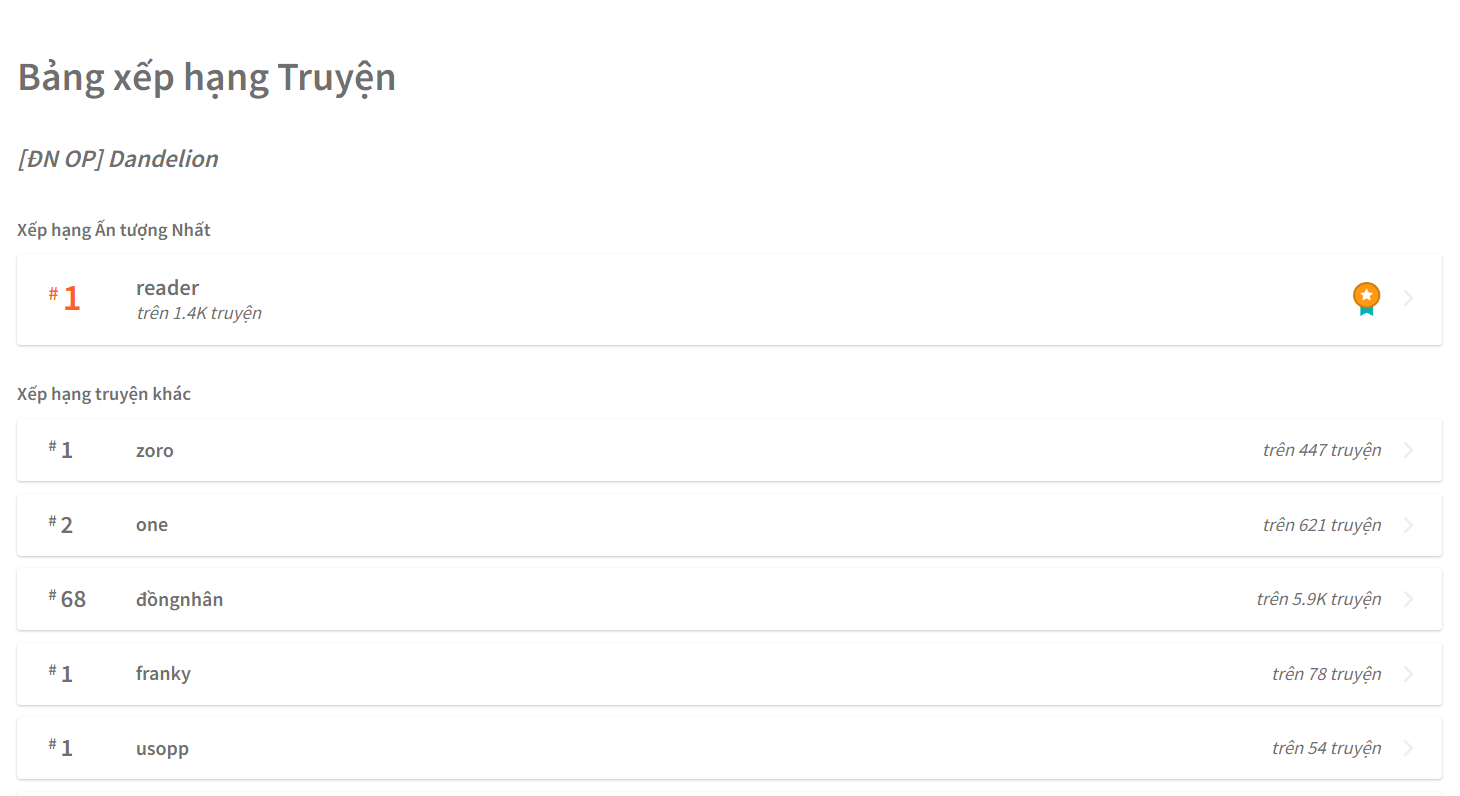Click the 'trên 78 truyện' count text
Image resolution: width=1460 pixels, height=796 pixels.
pyautogui.click(x=1327, y=674)
